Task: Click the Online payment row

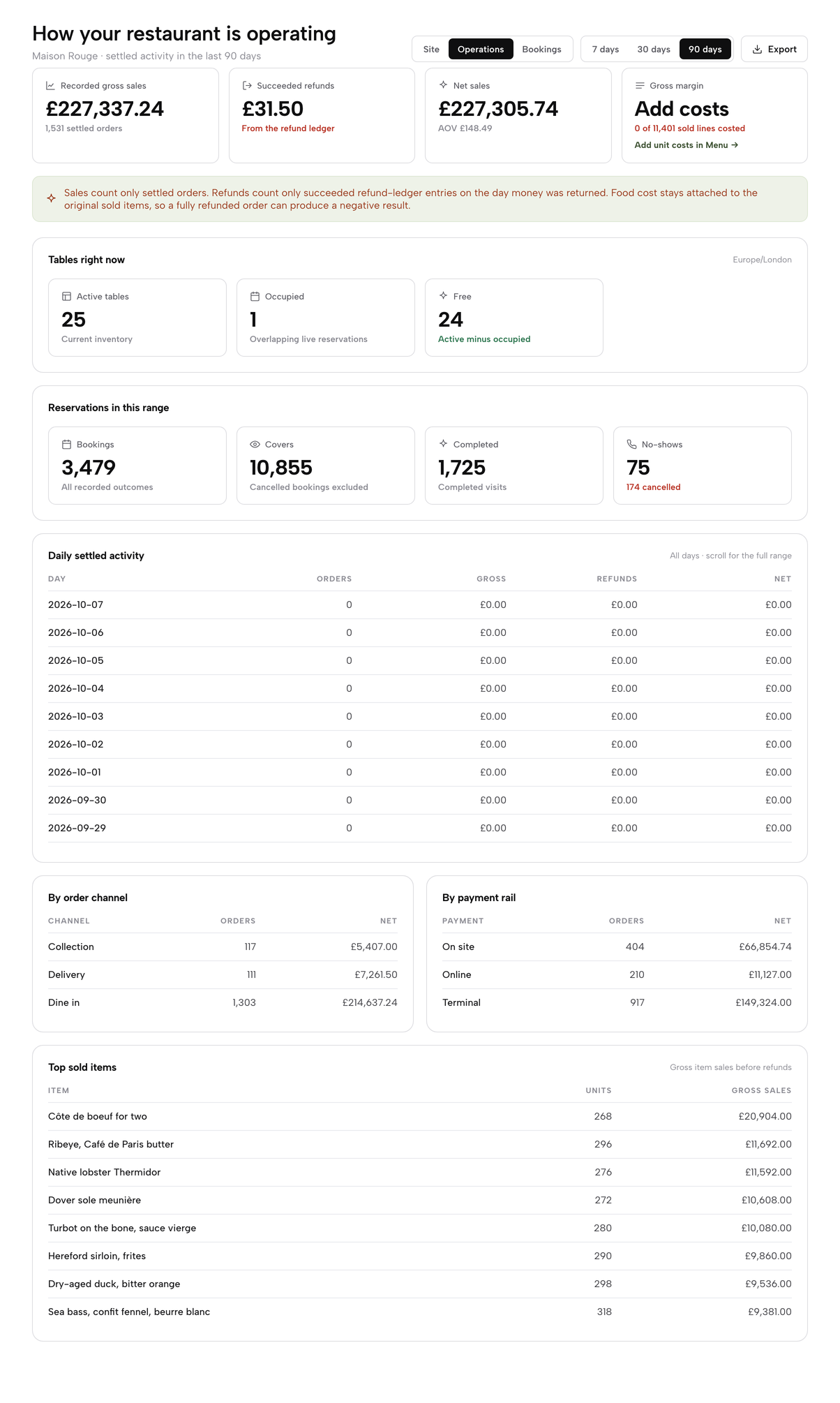Action: point(617,975)
